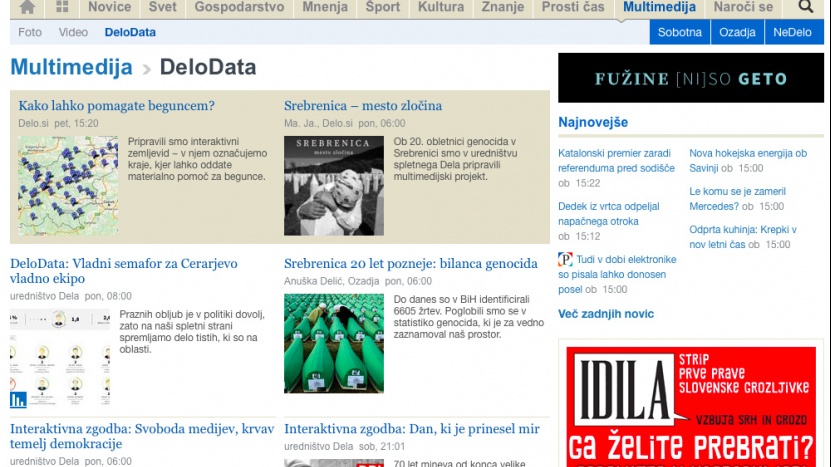Click the Fužine [ni]so geto banner
The image size is (831, 467).
pos(690,78)
